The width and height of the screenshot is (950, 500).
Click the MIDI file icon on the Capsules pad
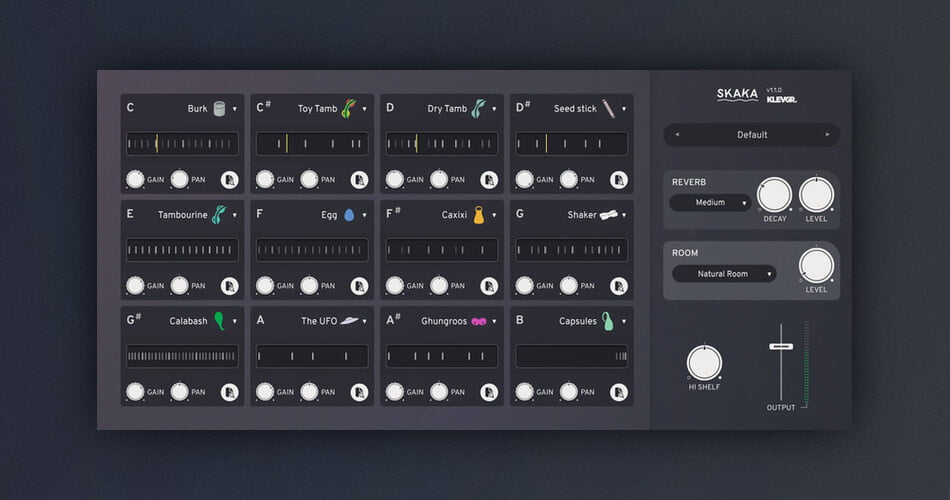tap(619, 392)
